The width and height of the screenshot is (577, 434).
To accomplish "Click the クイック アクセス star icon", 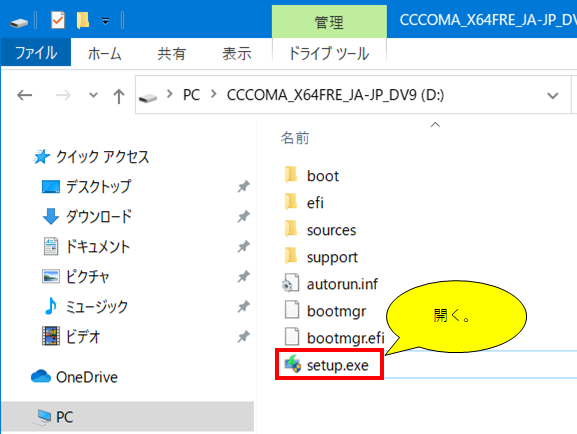I will 41,157.
